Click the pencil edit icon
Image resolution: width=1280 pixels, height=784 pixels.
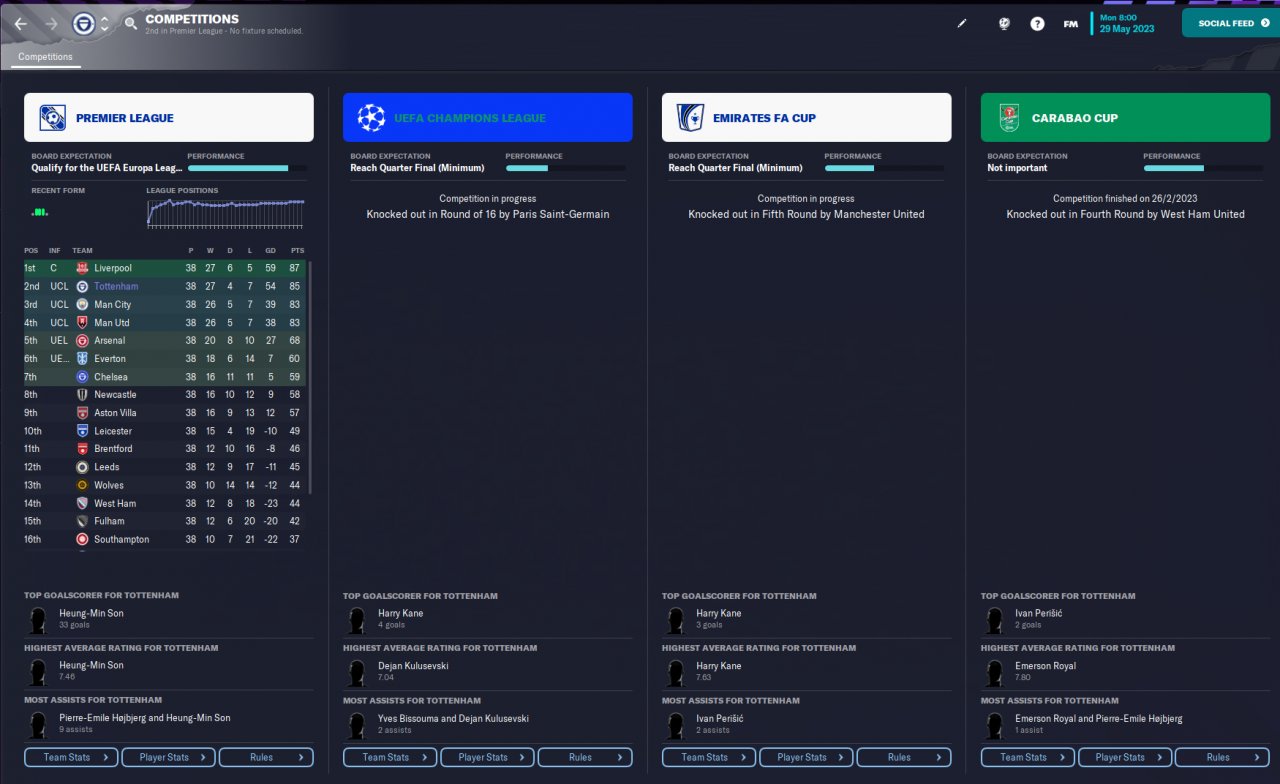pyautogui.click(x=962, y=23)
